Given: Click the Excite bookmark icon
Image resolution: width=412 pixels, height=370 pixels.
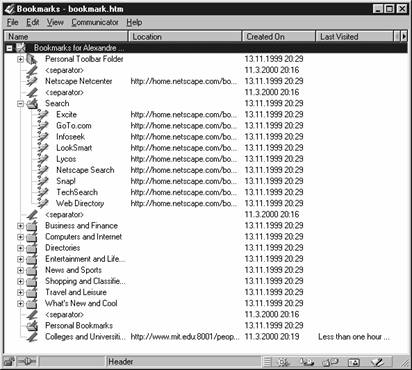Looking at the screenshot, I should (x=43, y=115).
